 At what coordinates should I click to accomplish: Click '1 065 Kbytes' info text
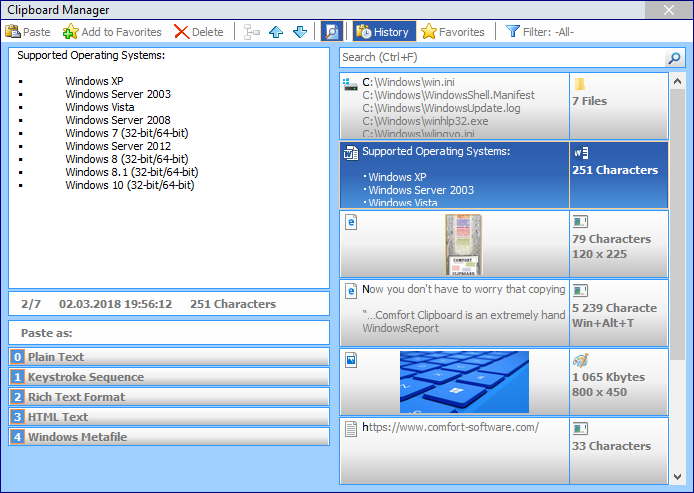(x=608, y=377)
